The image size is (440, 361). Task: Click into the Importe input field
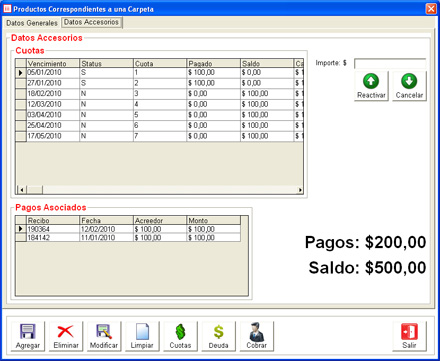390,63
